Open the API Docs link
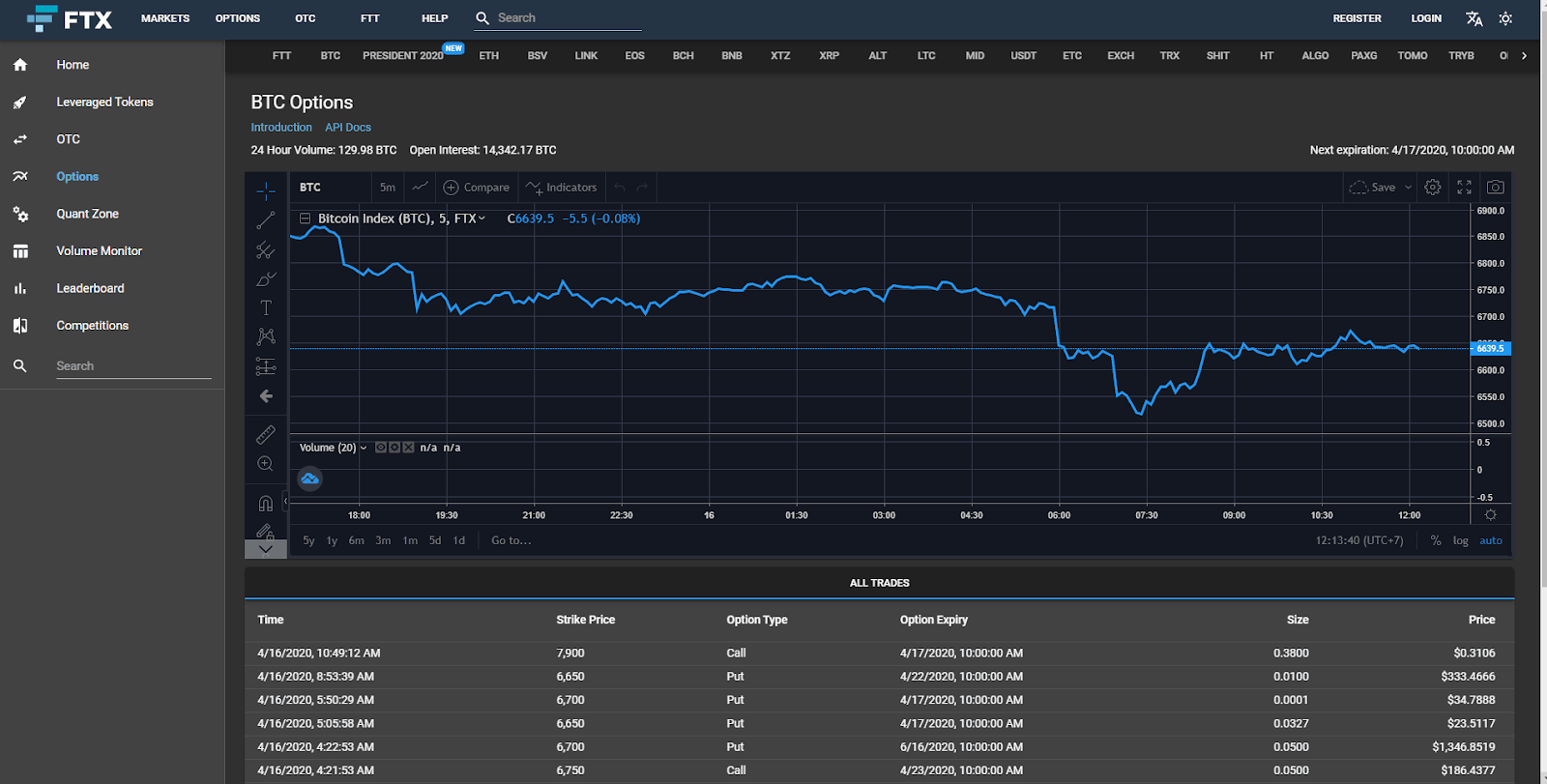Screen dimensions: 1547x784 (347, 128)
